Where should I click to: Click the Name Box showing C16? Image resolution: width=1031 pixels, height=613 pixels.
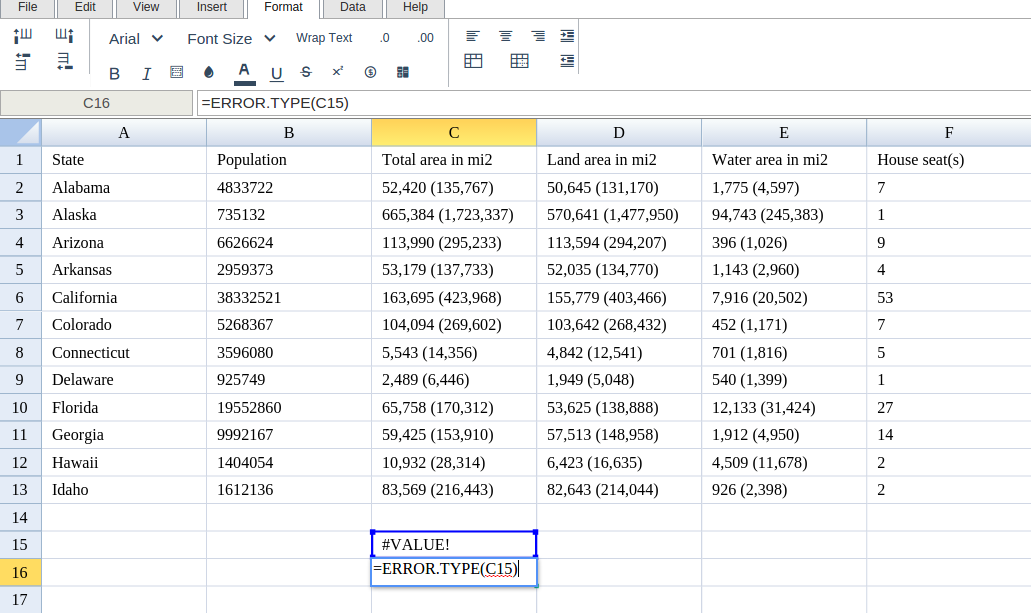point(96,103)
